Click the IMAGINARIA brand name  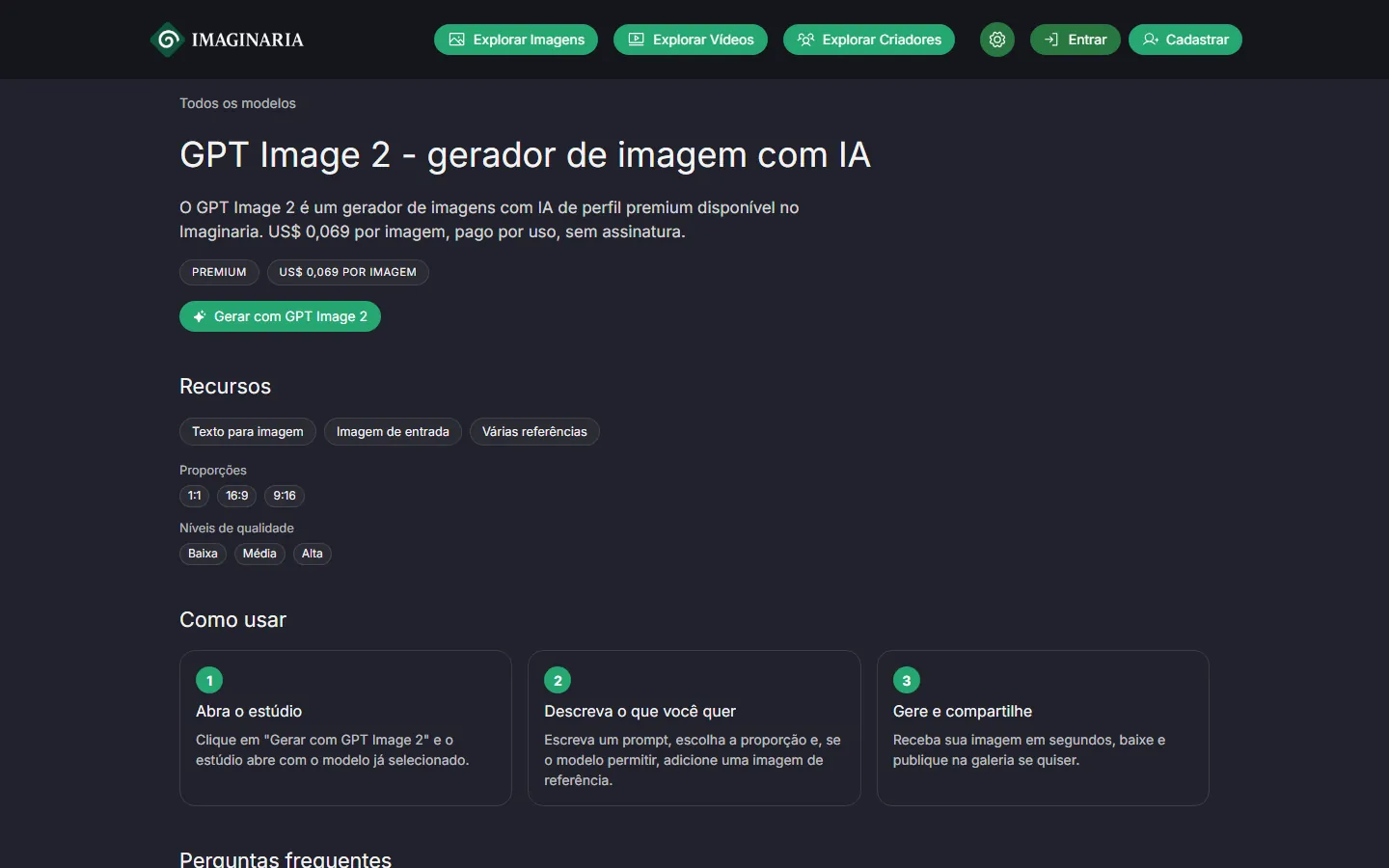tap(247, 40)
